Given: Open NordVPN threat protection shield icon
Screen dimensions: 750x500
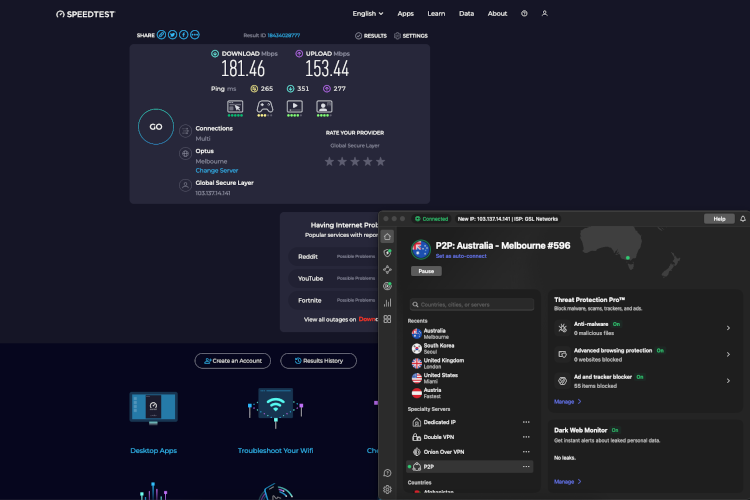Looking at the screenshot, I should pos(387,253).
